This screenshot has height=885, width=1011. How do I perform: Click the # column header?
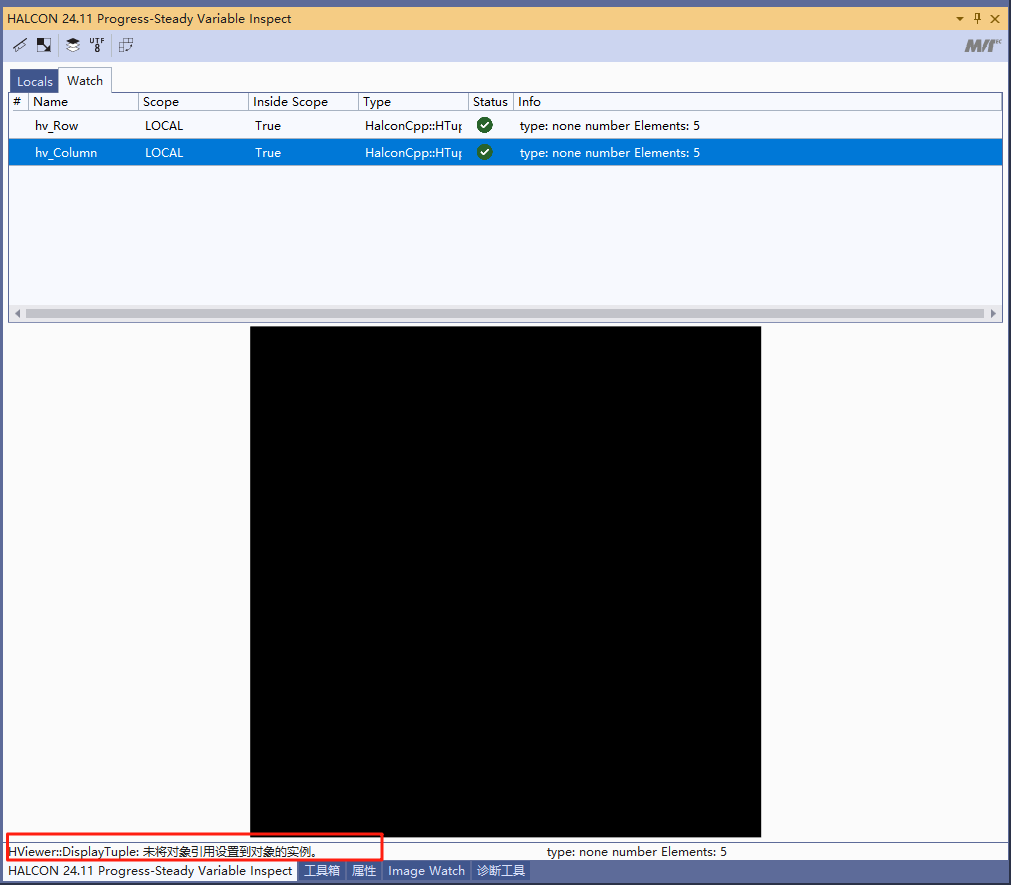pyautogui.click(x=18, y=102)
